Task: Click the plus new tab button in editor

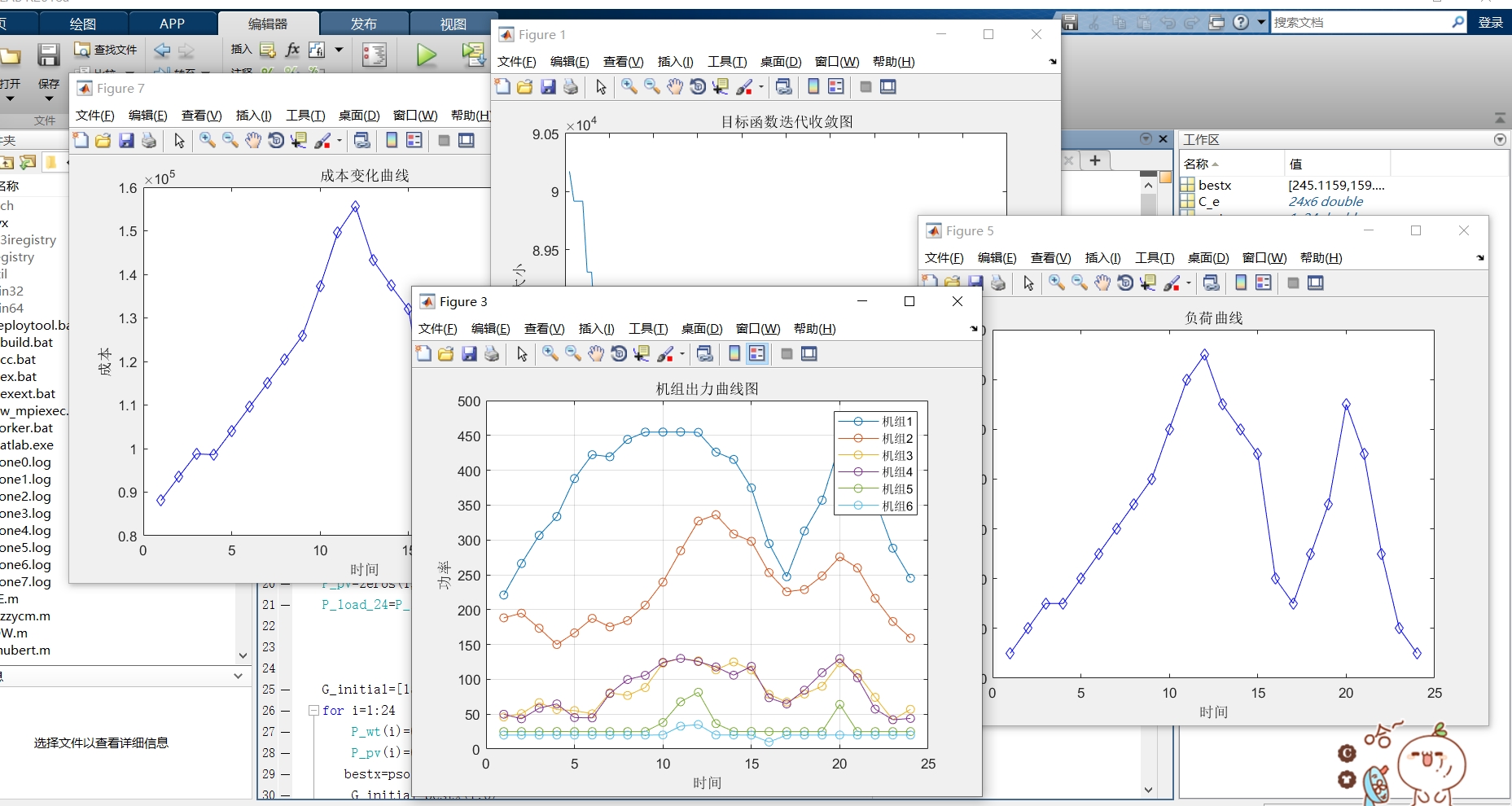Action: point(1095,160)
